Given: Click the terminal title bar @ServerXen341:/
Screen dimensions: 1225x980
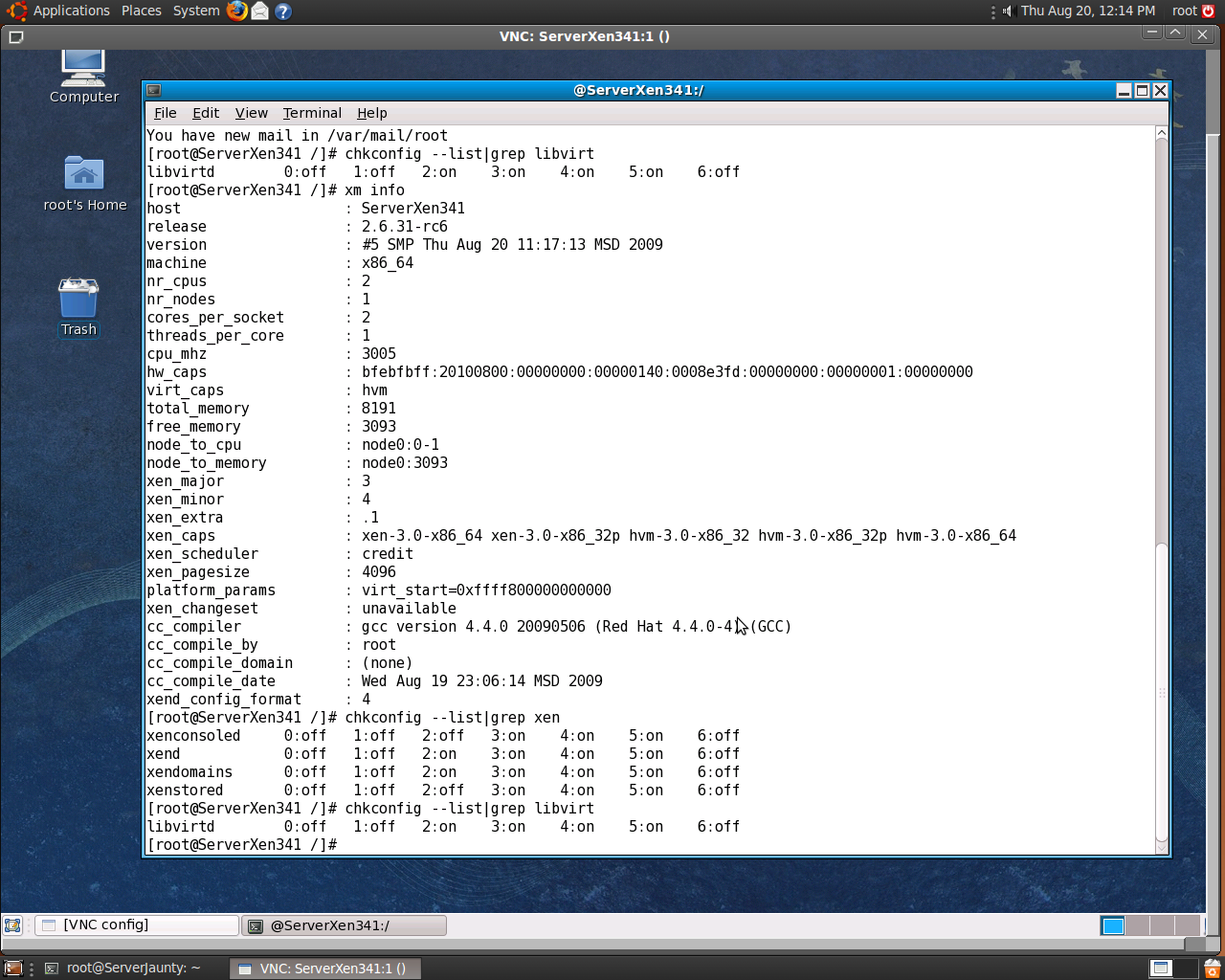Looking at the screenshot, I should pyautogui.click(x=638, y=90).
